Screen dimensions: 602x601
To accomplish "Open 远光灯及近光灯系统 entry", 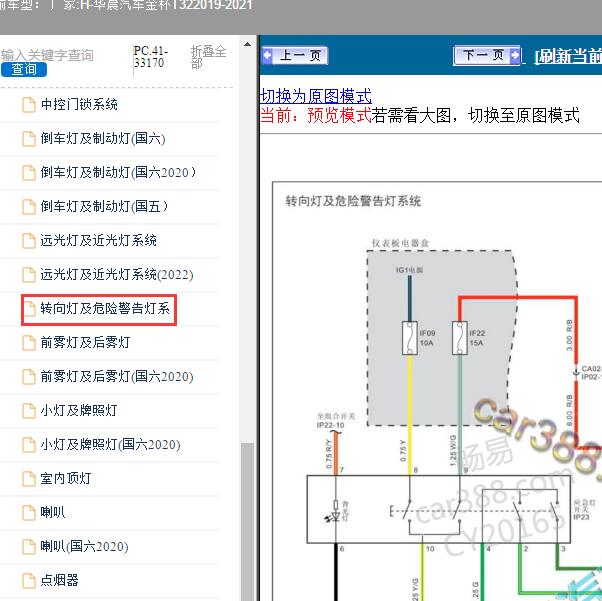I will pos(98,240).
